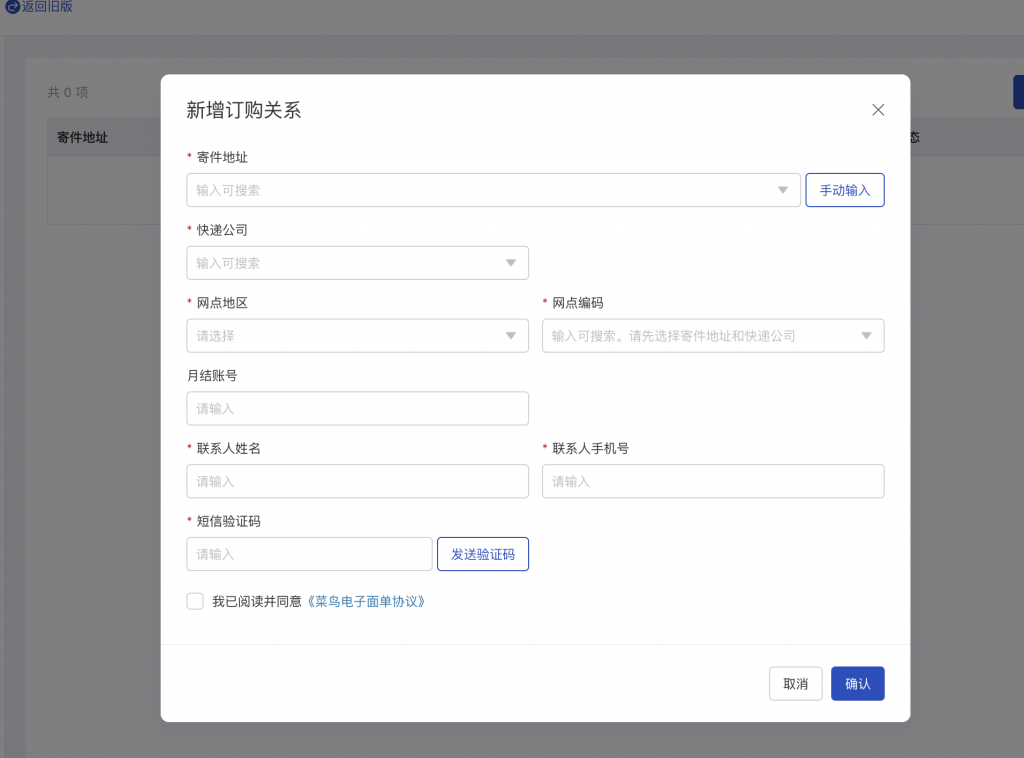Screen dimensions: 1024x758
Task: Click the 取消 button
Action: point(795,684)
